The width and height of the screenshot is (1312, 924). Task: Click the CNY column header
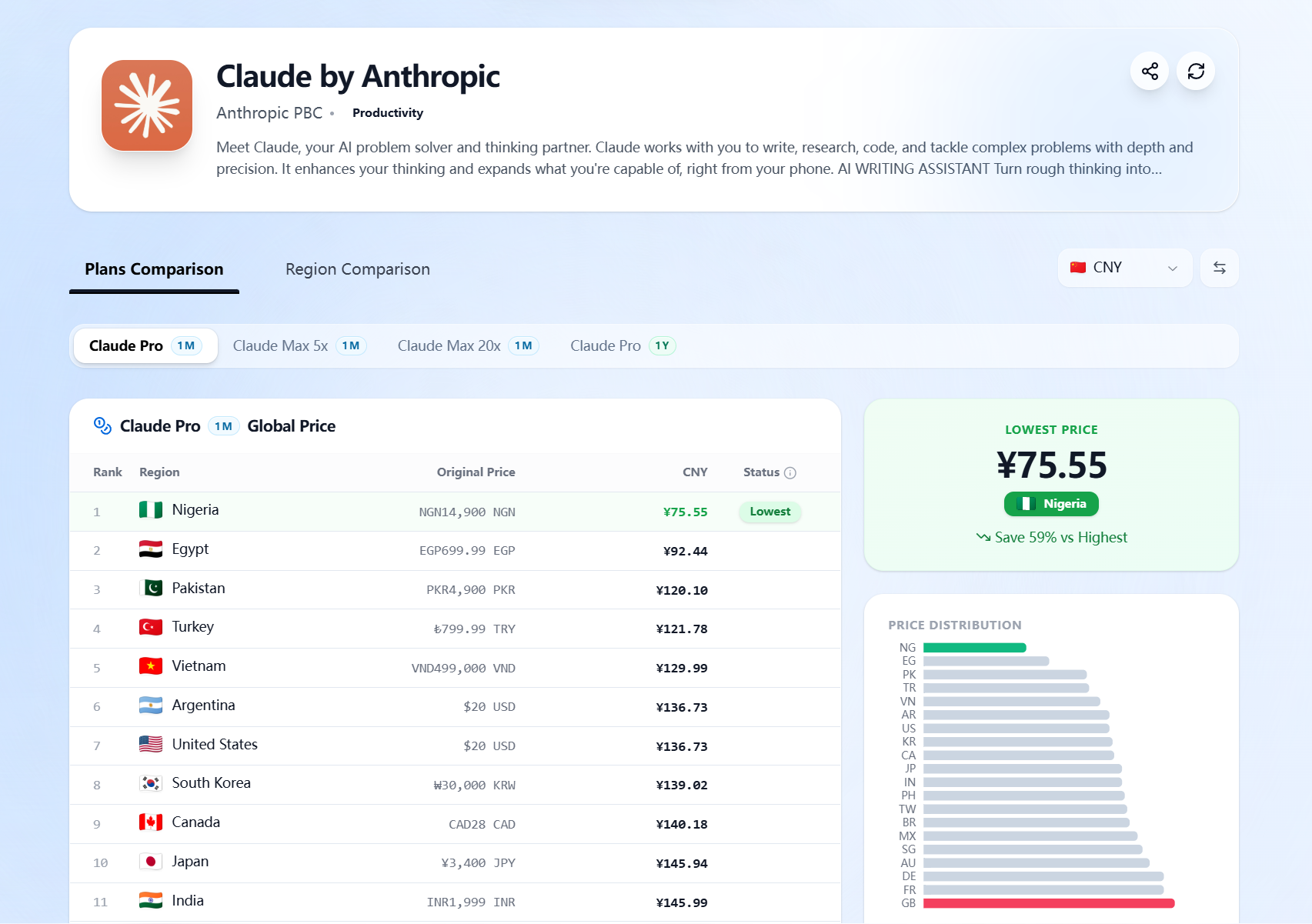pos(695,472)
